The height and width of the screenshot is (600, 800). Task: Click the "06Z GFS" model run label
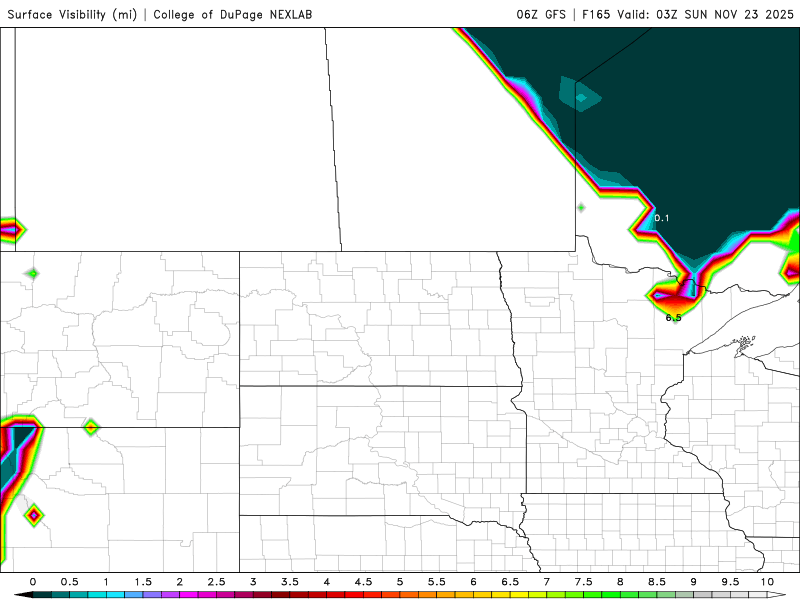point(541,14)
